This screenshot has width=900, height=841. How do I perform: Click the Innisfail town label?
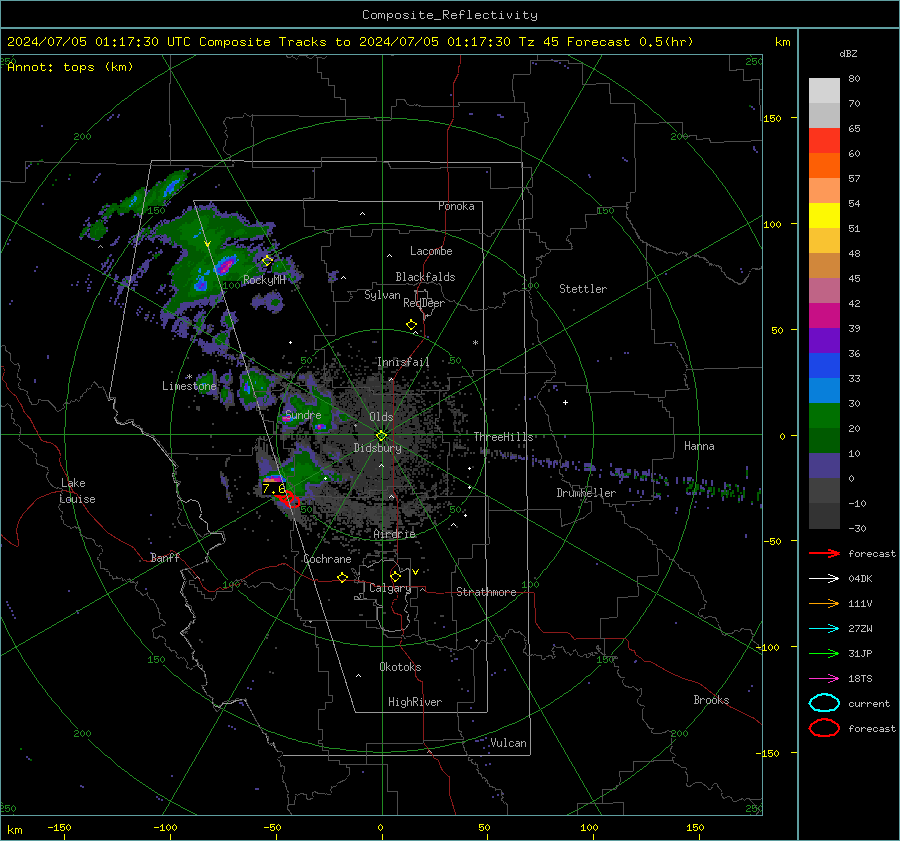[x=403, y=362]
